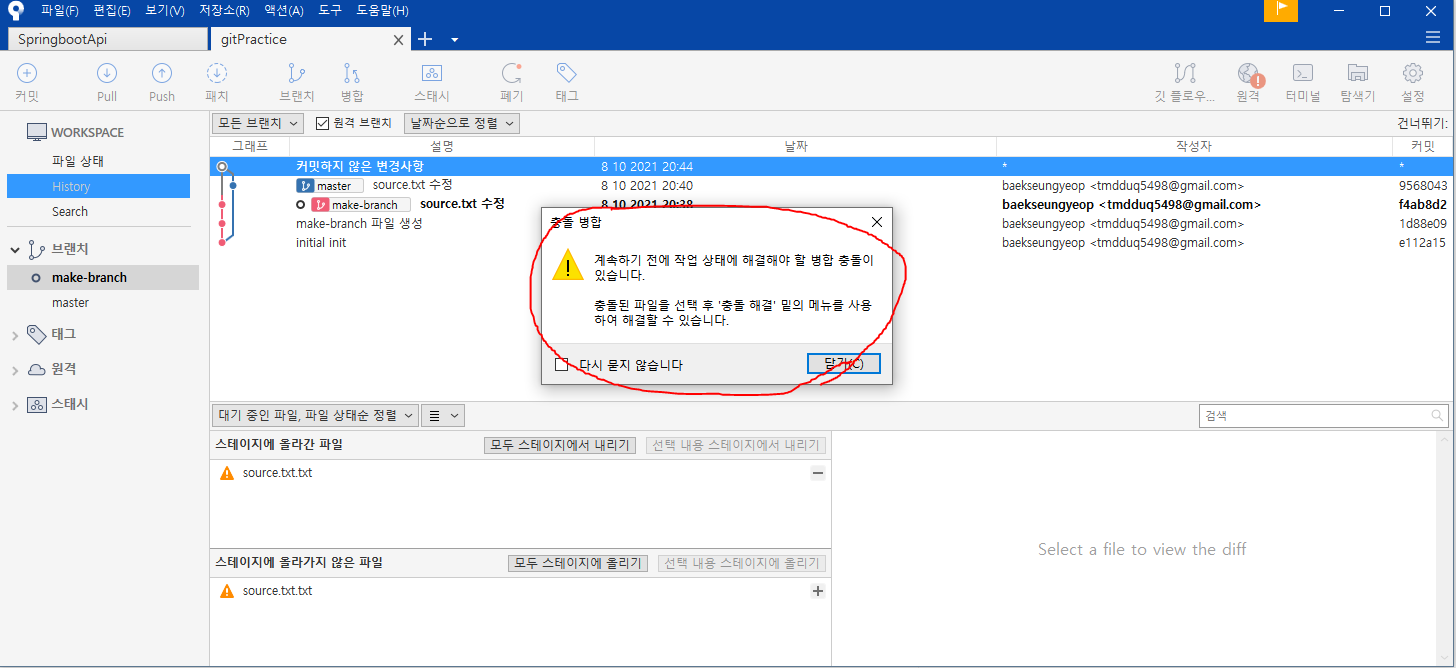Close the 충돌 병합 dialog with X
The height and width of the screenshot is (668, 1456).
(x=877, y=222)
